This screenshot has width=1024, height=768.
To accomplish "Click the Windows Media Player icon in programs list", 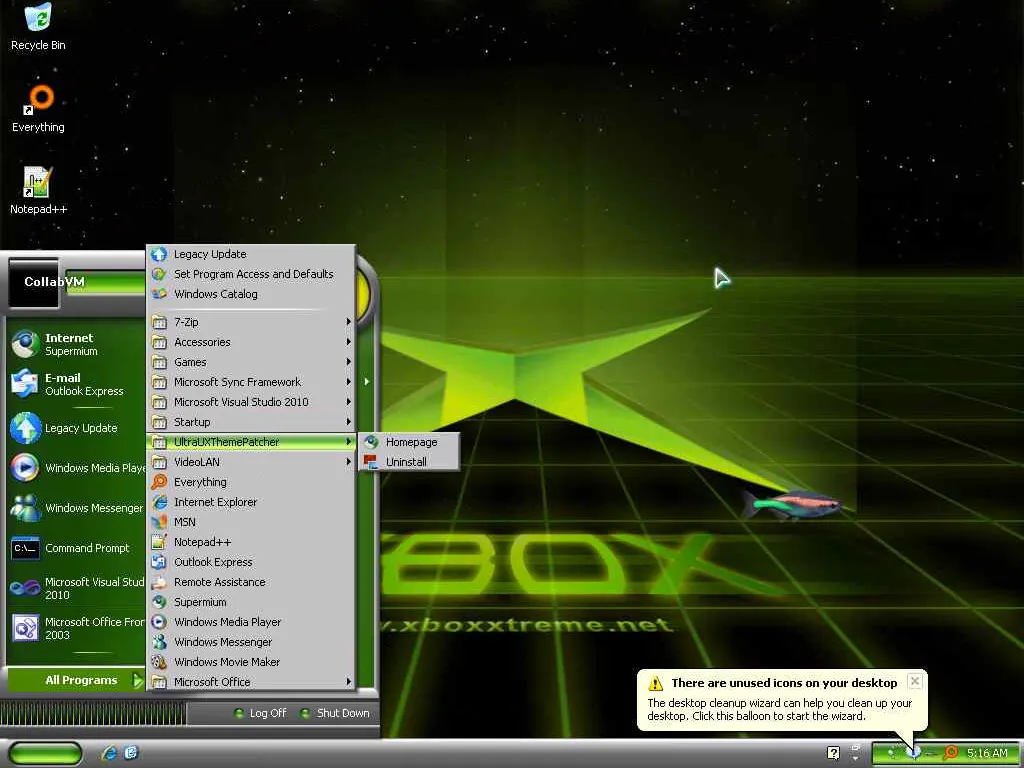I will click(x=159, y=622).
